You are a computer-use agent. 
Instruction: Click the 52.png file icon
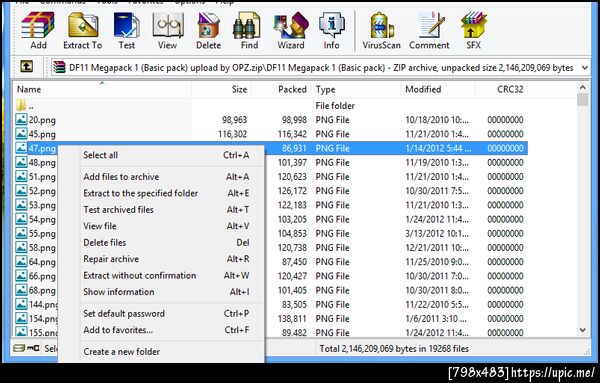[x=21, y=190]
